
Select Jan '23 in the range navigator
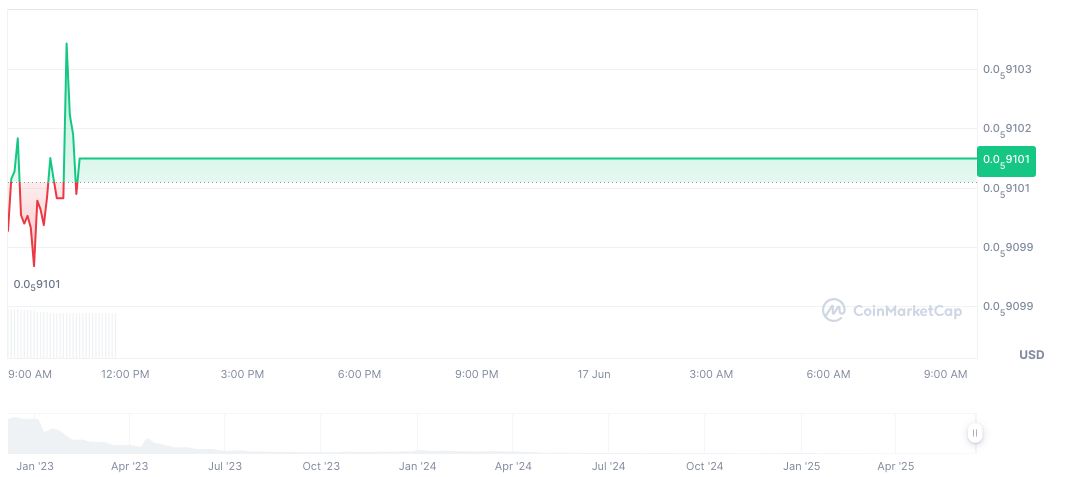tap(35, 466)
